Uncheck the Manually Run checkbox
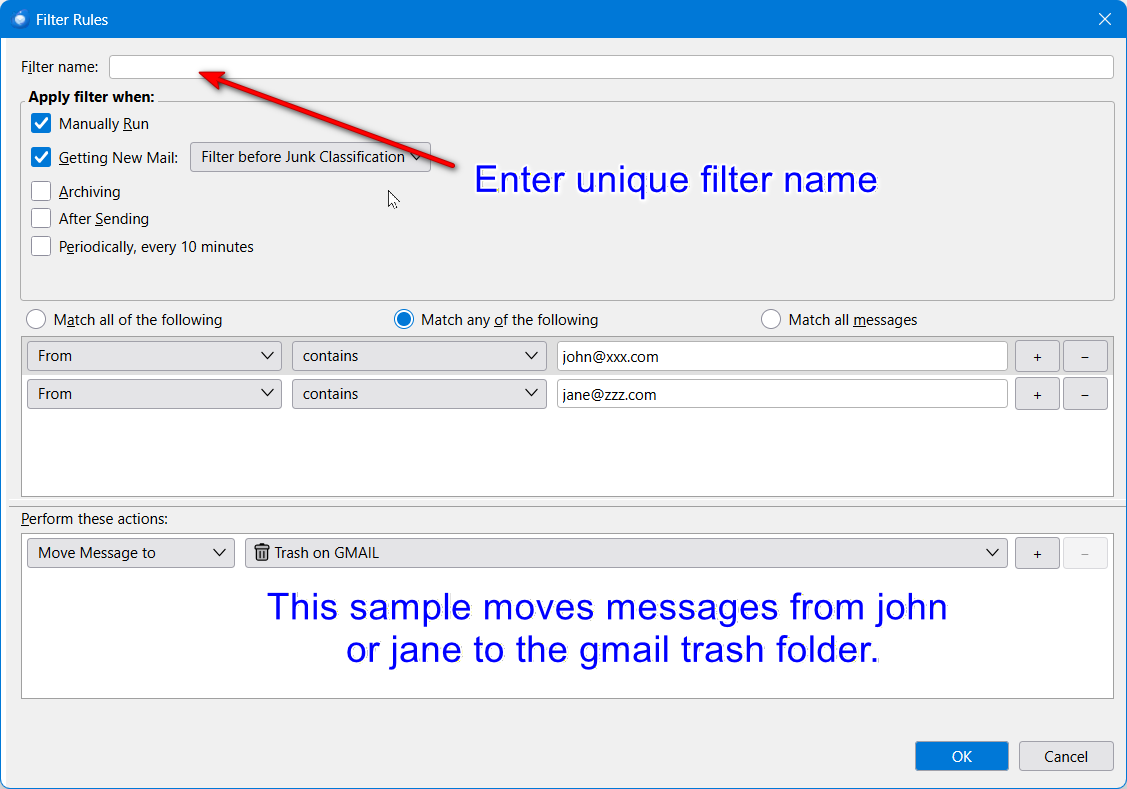The width and height of the screenshot is (1127, 789). [41, 124]
